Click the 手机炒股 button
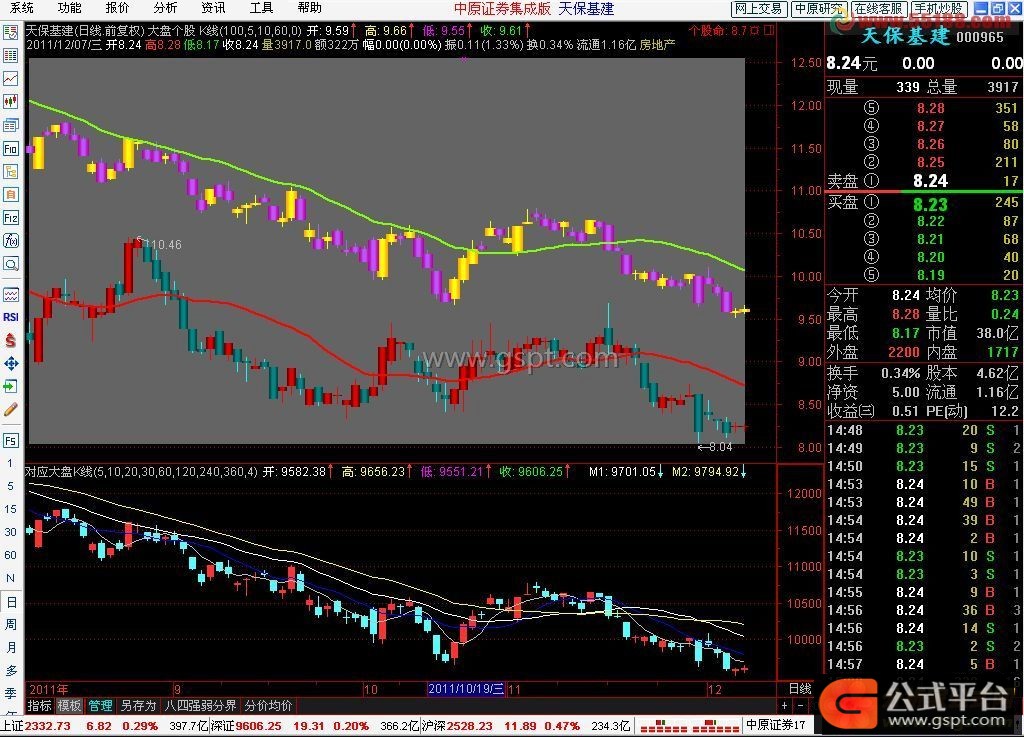Screen dimensions: 1024x737 (938, 8)
